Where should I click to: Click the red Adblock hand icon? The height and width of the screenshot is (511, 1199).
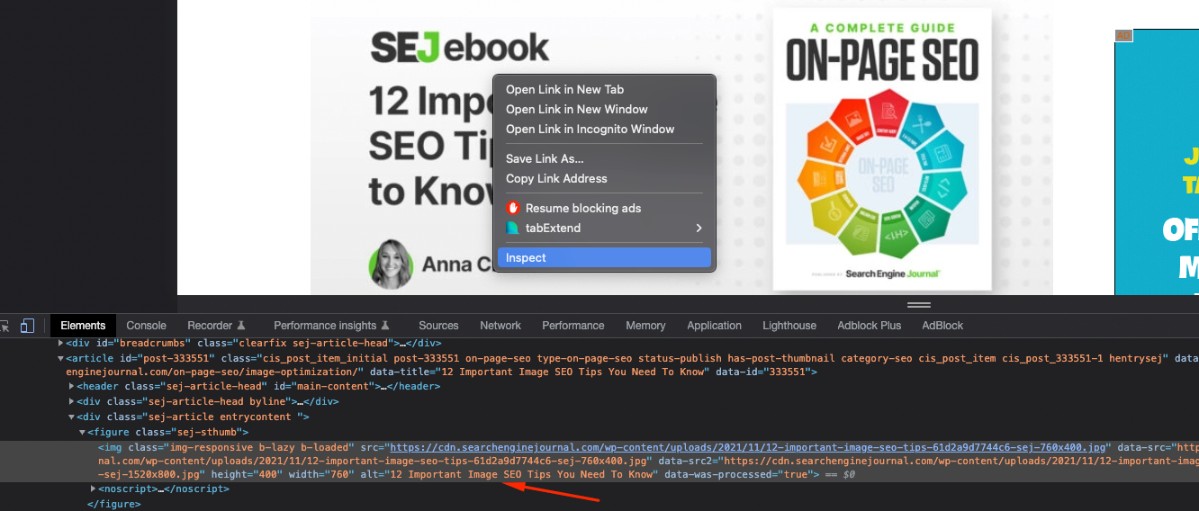click(513, 208)
